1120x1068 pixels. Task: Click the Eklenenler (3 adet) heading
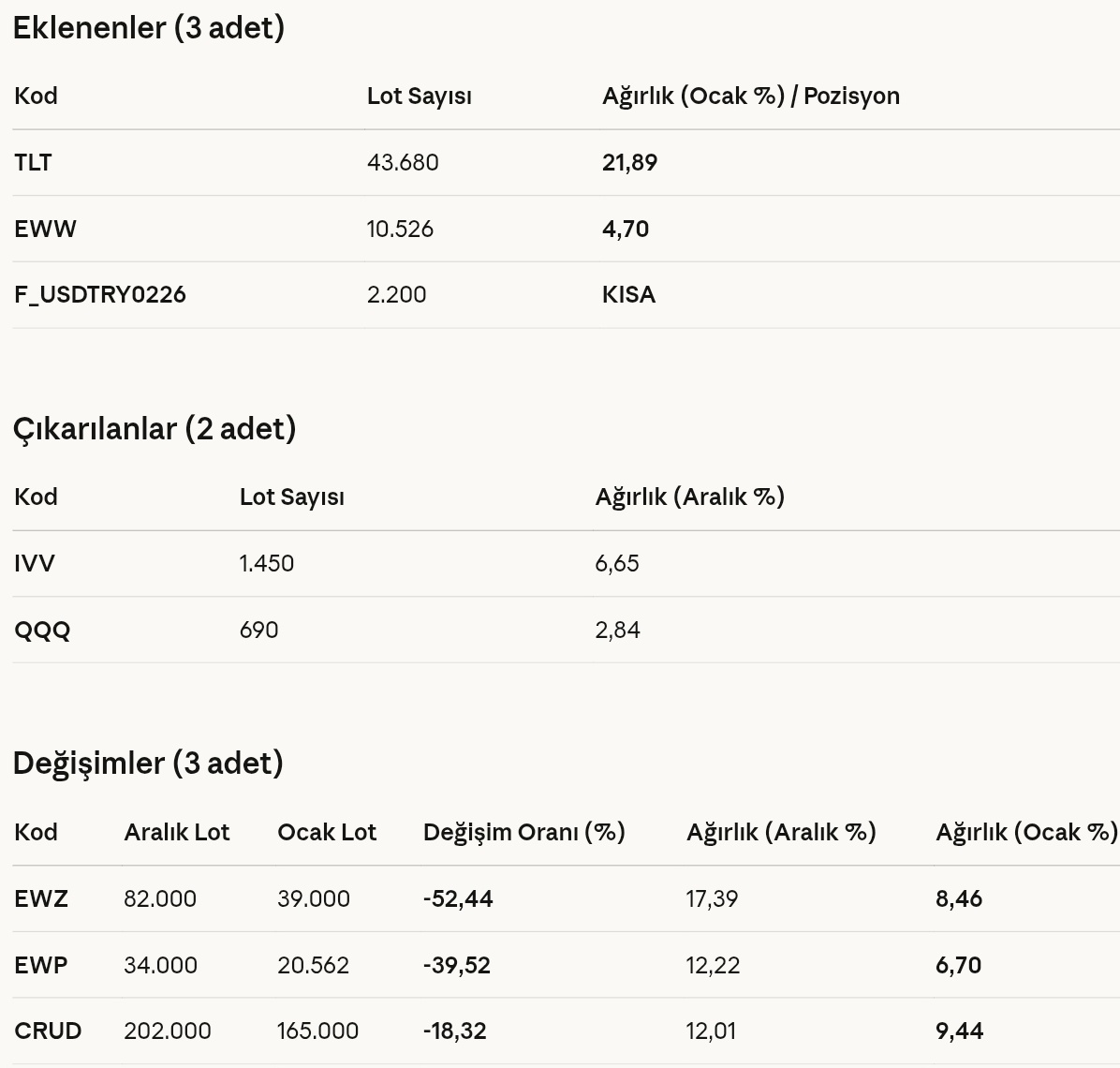pyautogui.click(x=149, y=28)
